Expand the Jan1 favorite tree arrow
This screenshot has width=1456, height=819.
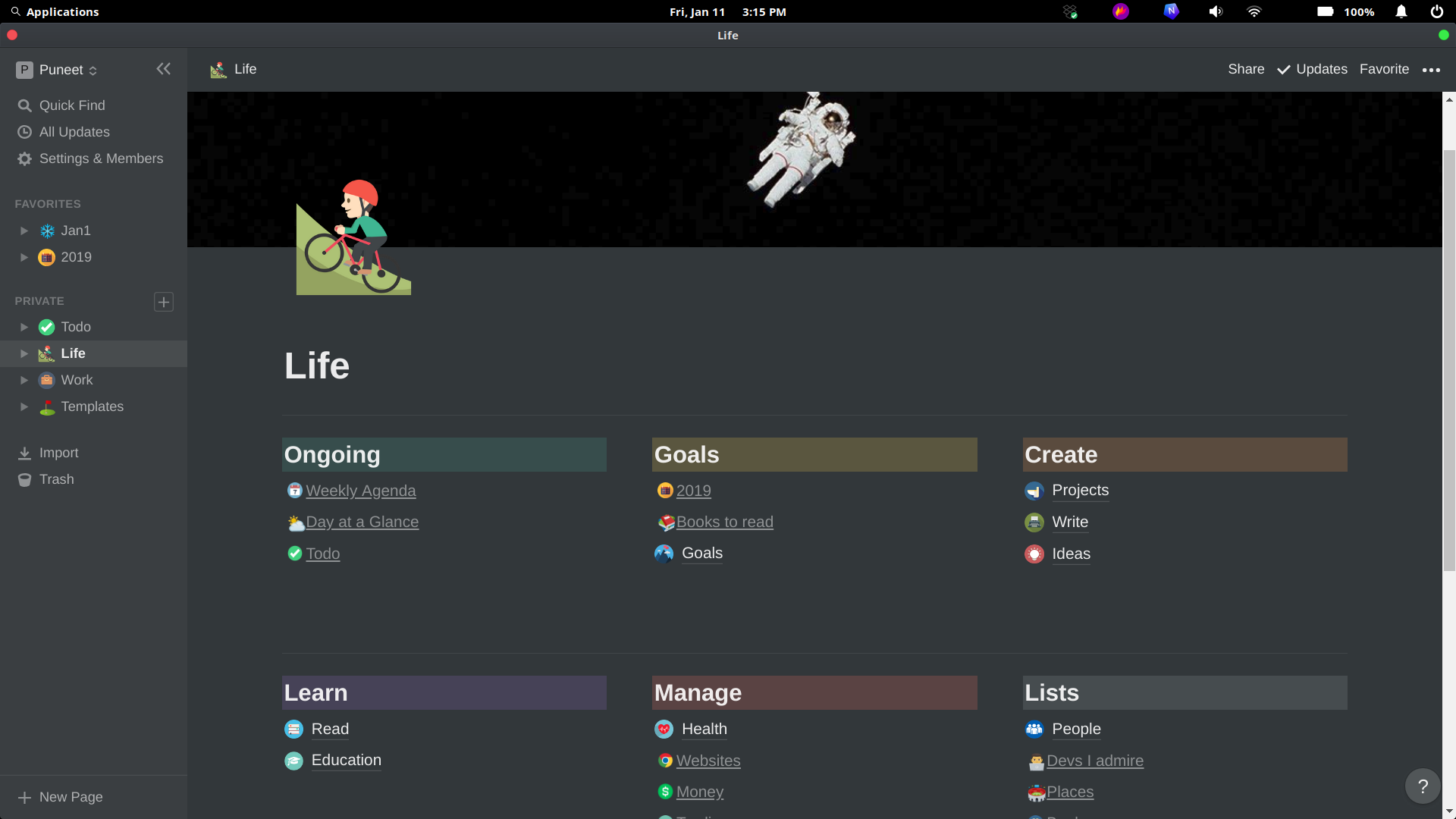coord(24,231)
